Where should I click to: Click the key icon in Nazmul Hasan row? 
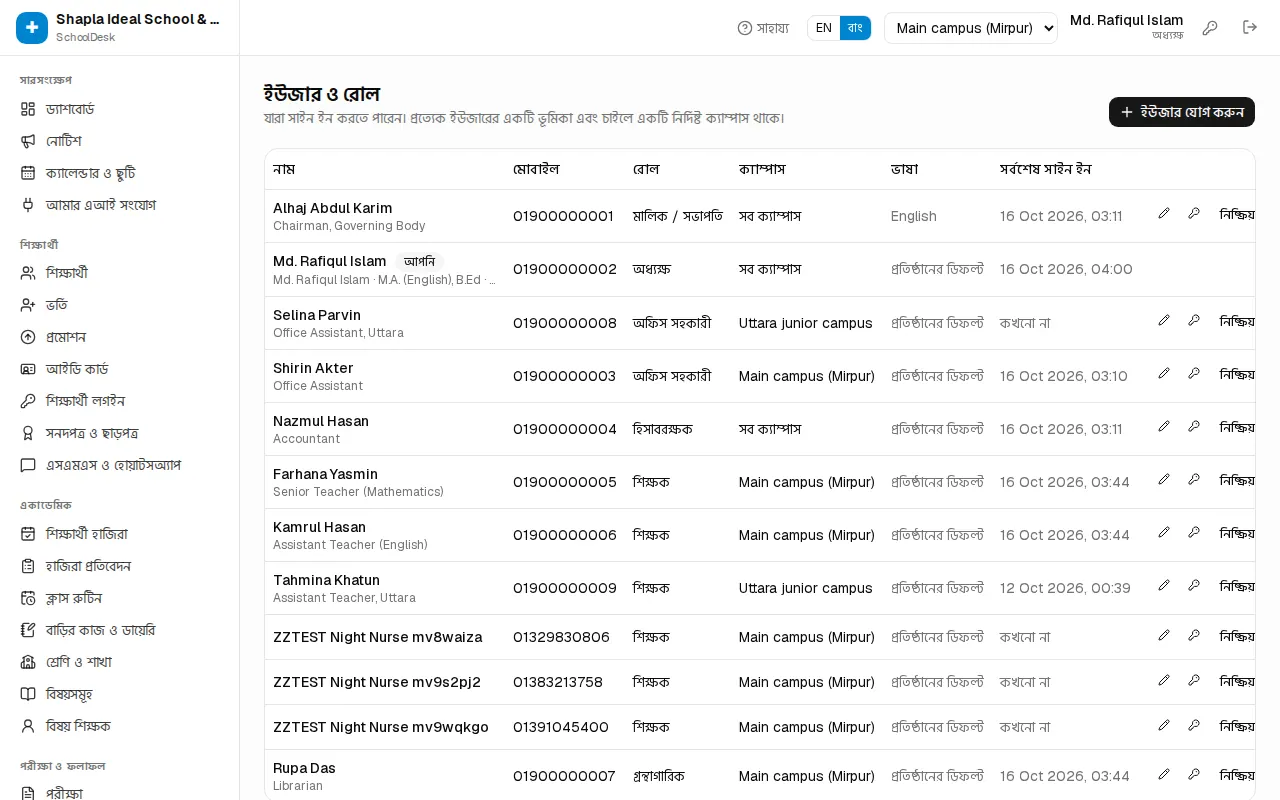point(1194,427)
